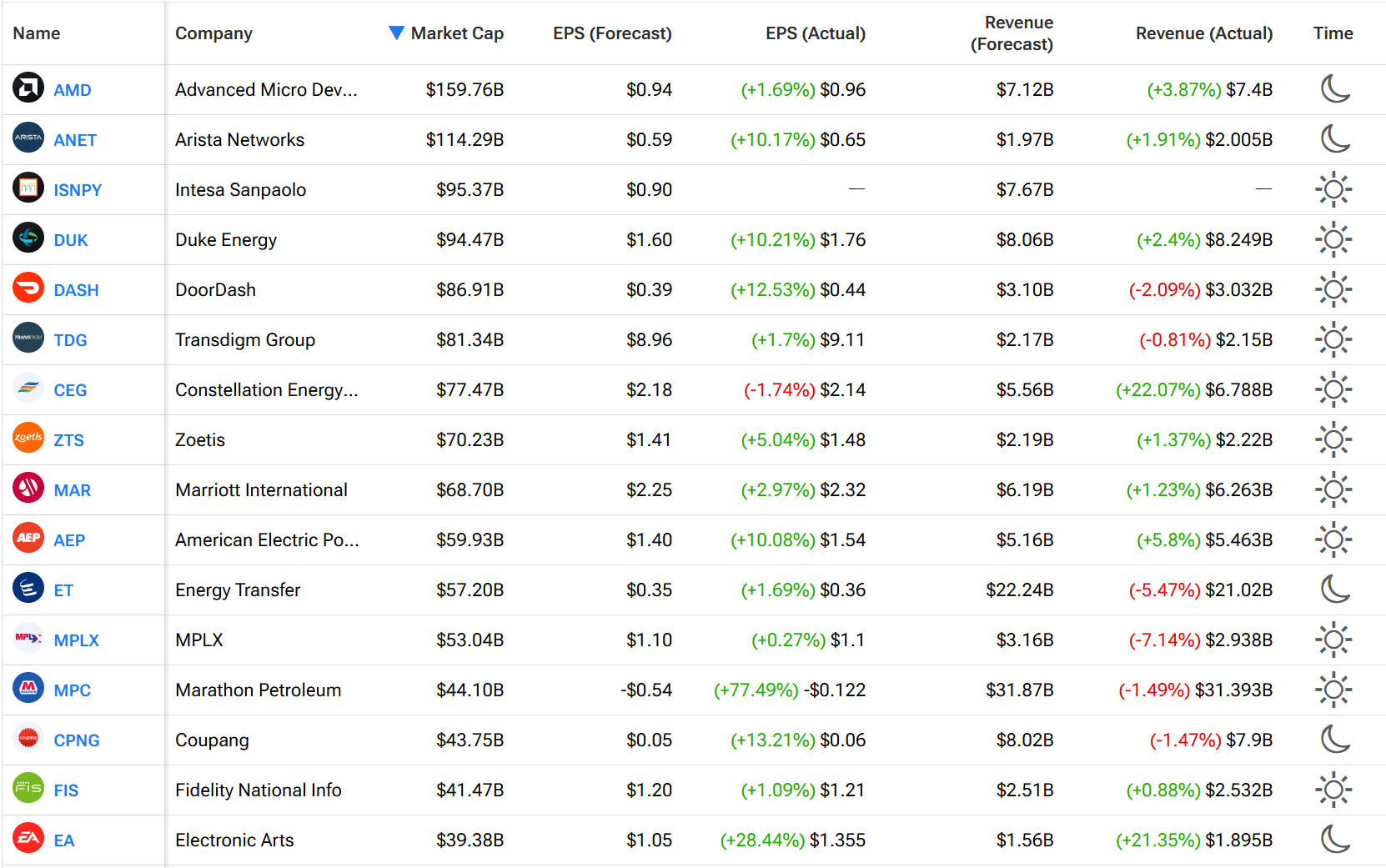Open the FIS ticker link

(66, 790)
